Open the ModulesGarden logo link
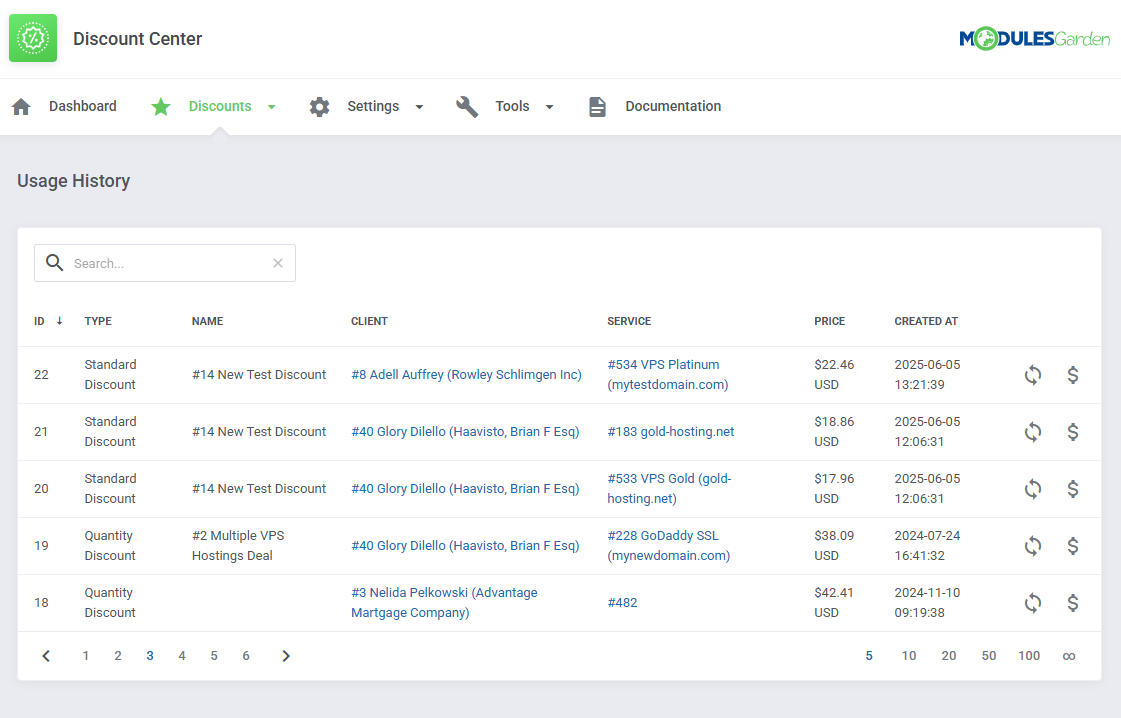Image resolution: width=1121 pixels, height=718 pixels. pyautogui.click(x=1034, y=38)
